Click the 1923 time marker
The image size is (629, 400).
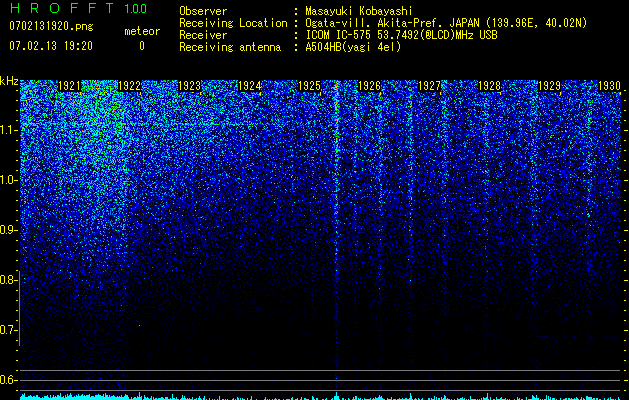[189, 86]
